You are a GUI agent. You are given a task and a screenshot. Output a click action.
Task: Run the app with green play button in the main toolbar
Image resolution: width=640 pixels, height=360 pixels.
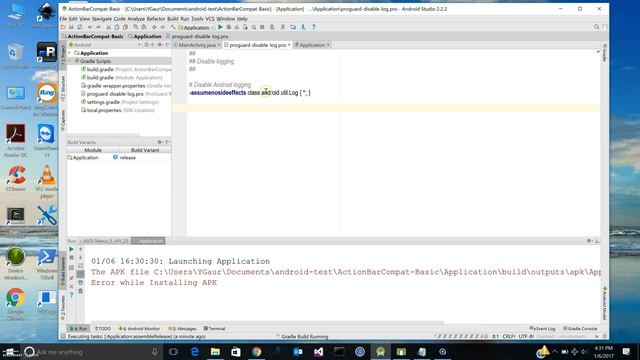[220, 27]
